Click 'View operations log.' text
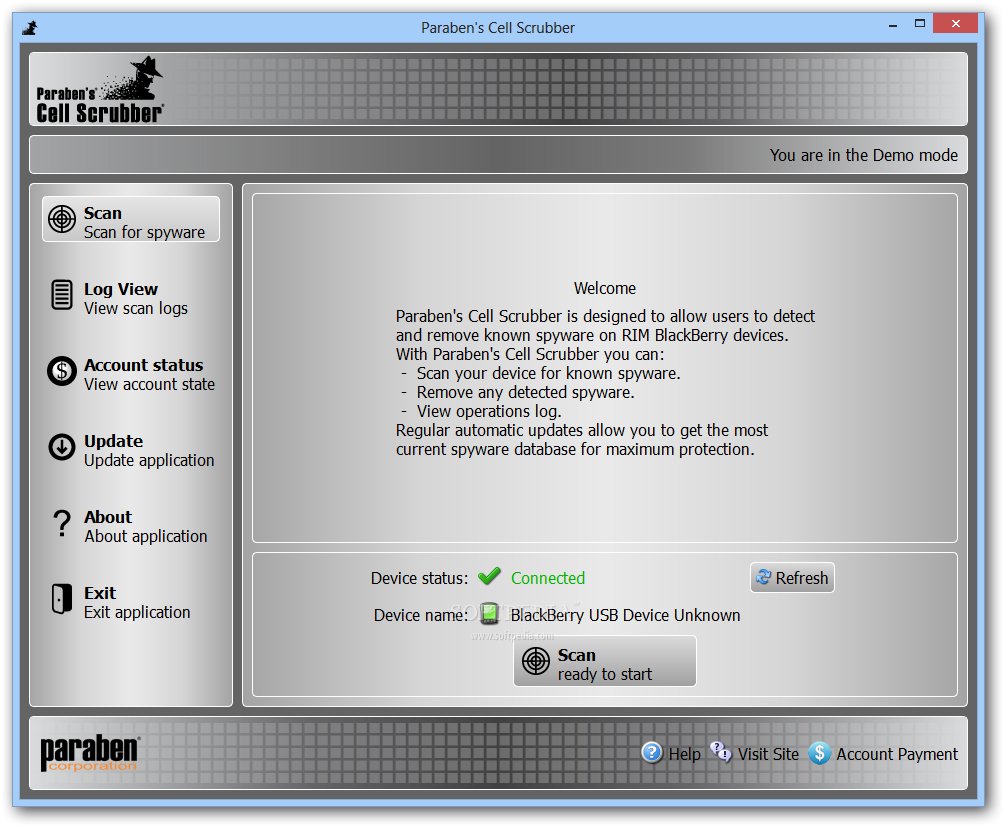Screen dimensions: 1005x827 [489, 412]
